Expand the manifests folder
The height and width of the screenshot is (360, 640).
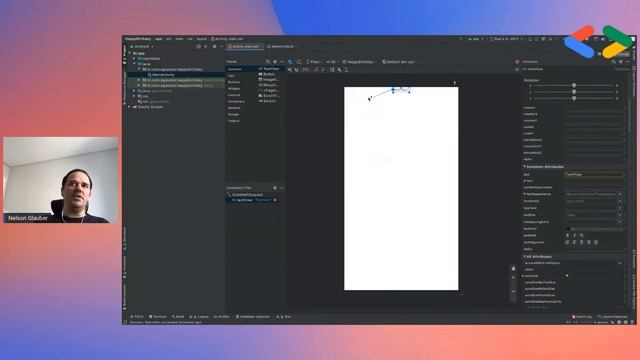134,58
